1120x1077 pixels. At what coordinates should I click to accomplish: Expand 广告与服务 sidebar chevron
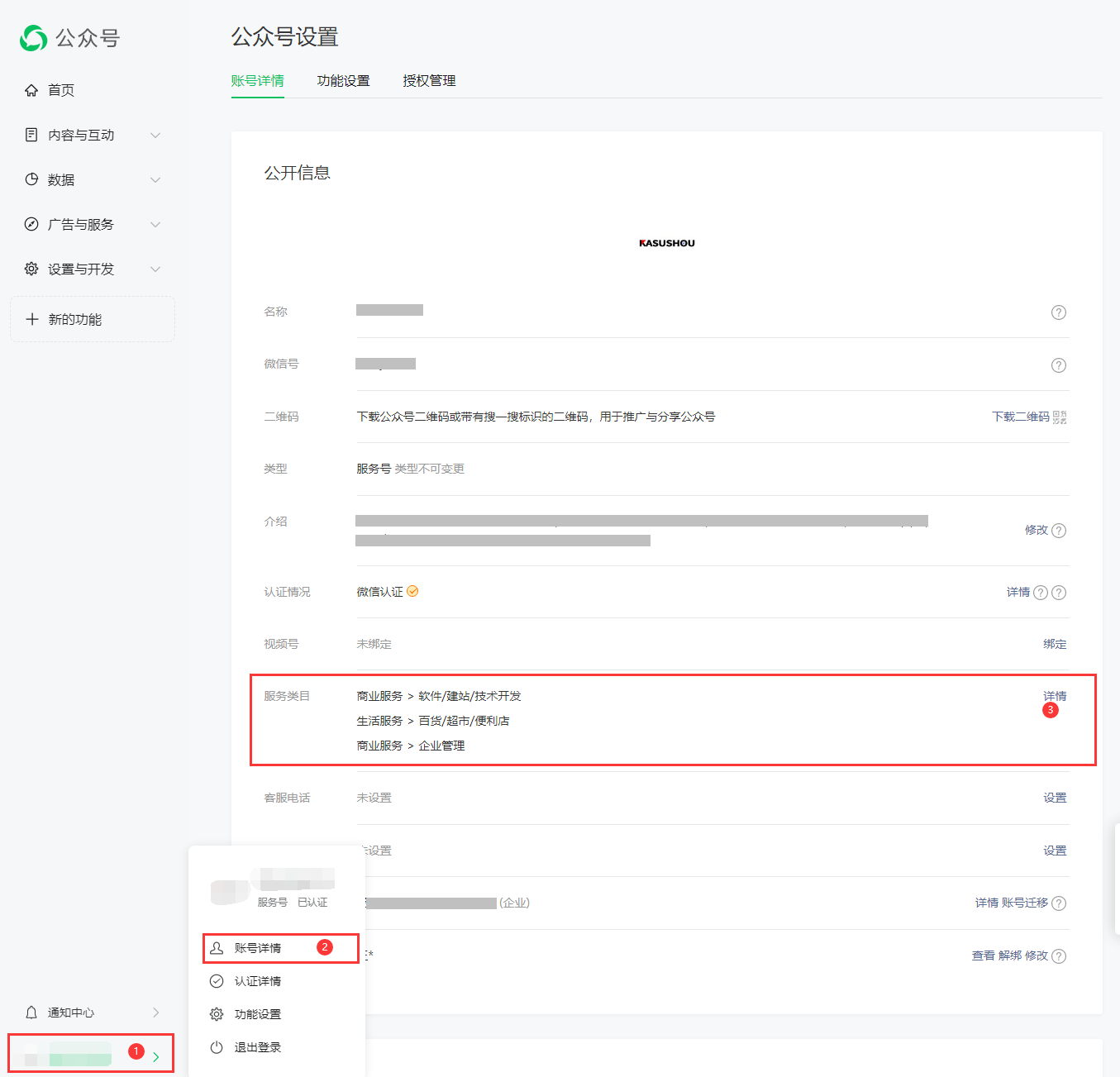pos(155,224)
